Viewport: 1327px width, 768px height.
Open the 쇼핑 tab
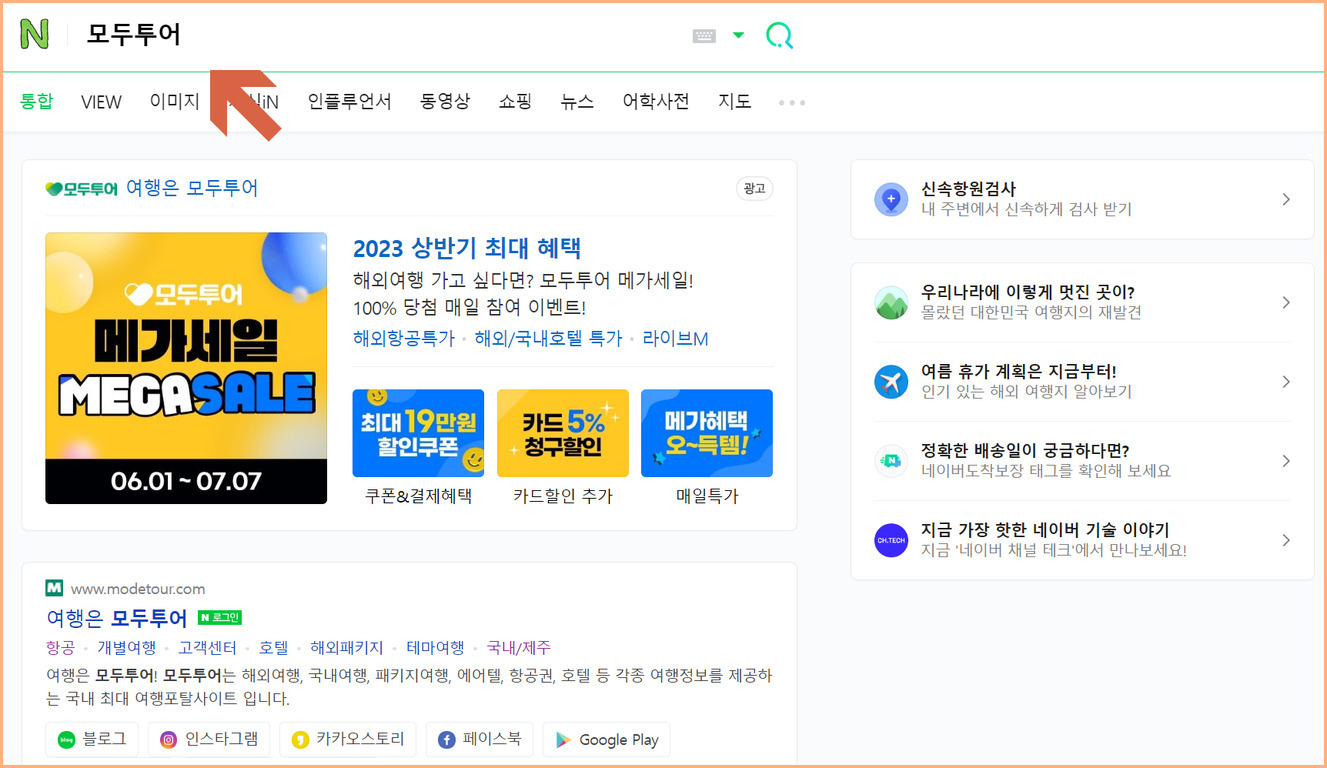(x=515, y=102)
